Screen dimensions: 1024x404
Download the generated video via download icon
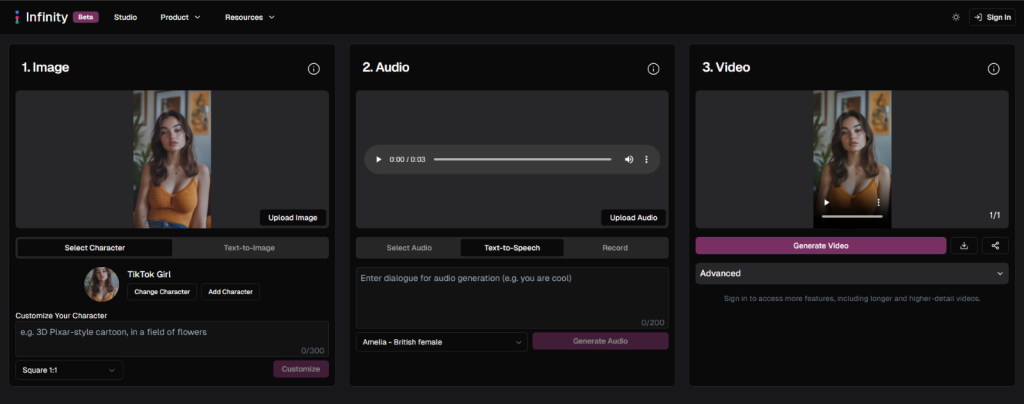pyautogui.click(x=964, y=245)
